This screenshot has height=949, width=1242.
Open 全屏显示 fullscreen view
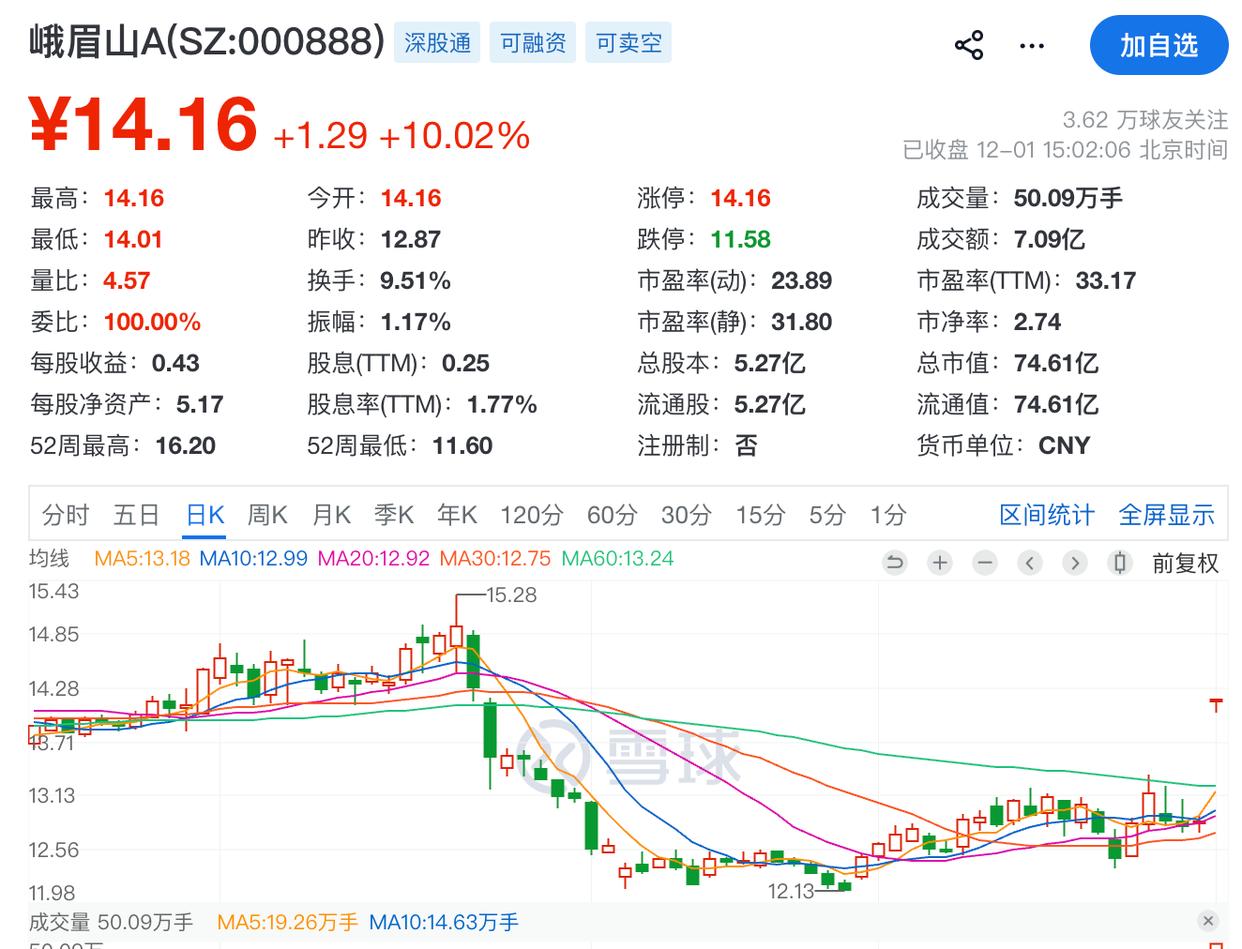[x=1166, y=515]
